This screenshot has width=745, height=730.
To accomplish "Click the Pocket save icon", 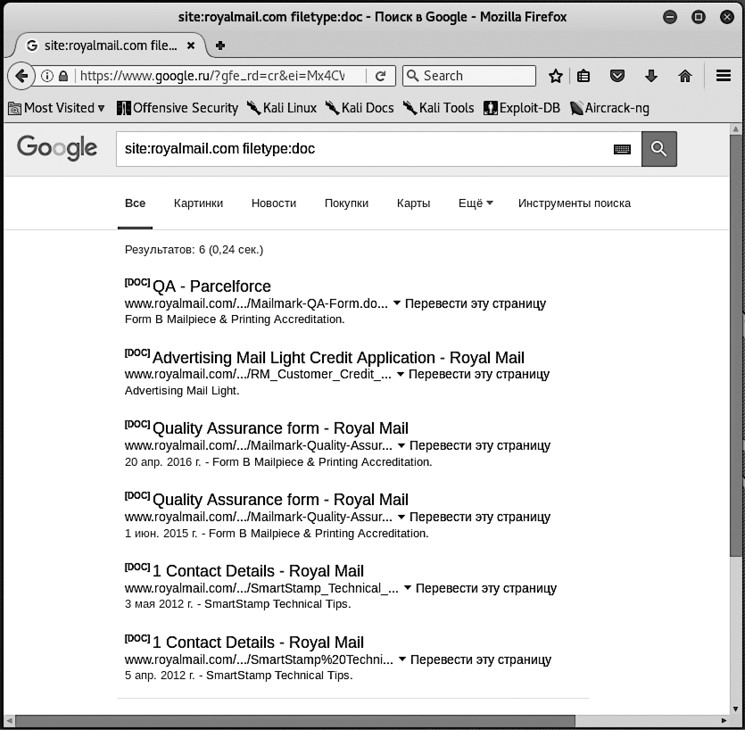I will tap(618, 76).
